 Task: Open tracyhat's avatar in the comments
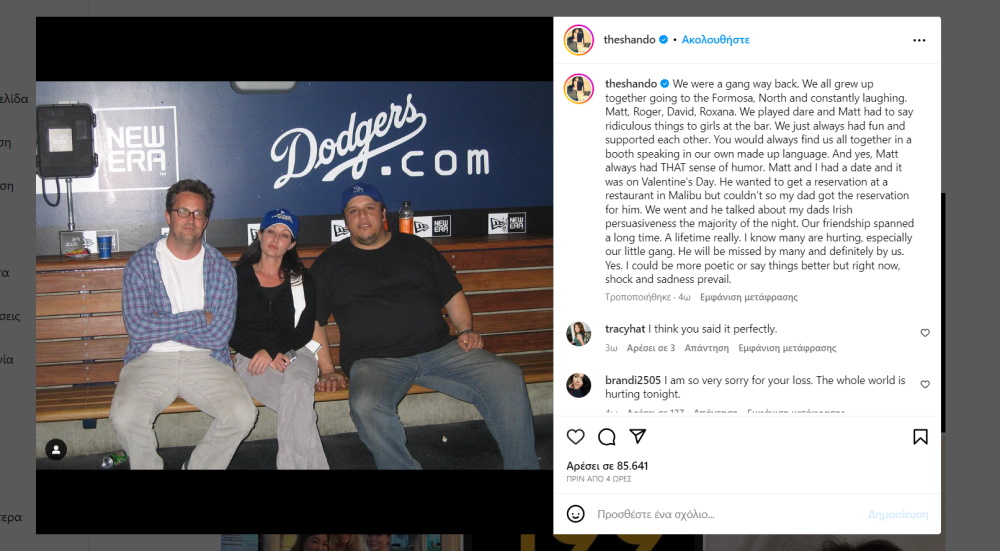tap(578, 334)
